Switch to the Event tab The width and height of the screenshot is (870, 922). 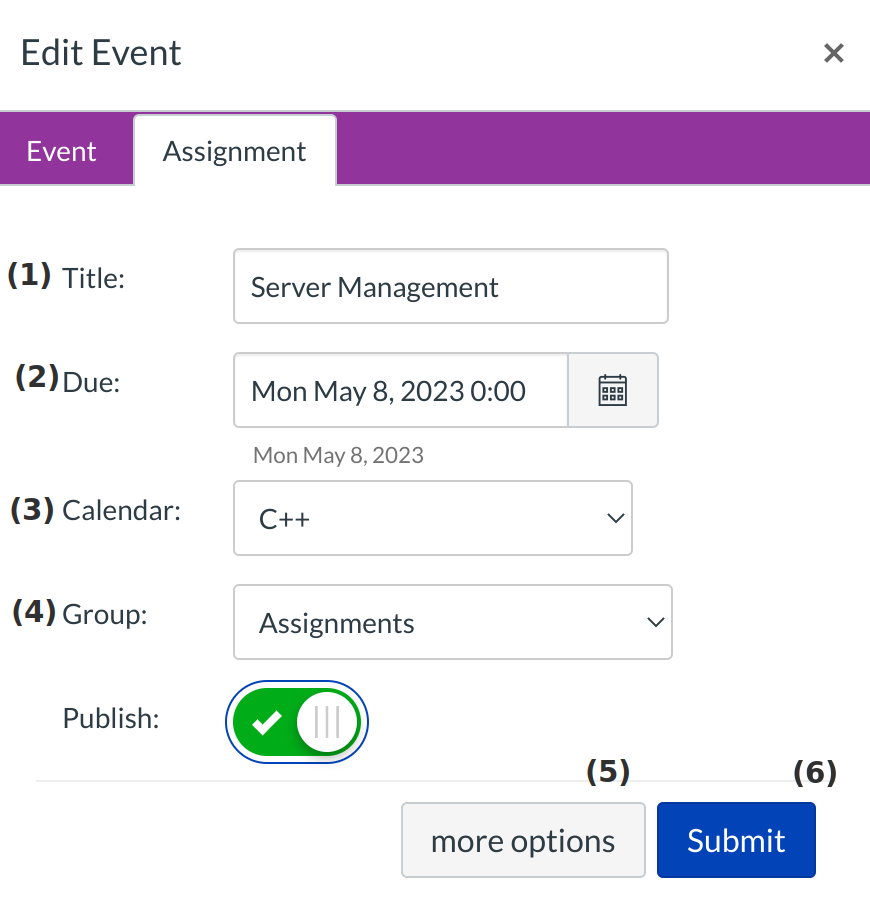(62, 151)
